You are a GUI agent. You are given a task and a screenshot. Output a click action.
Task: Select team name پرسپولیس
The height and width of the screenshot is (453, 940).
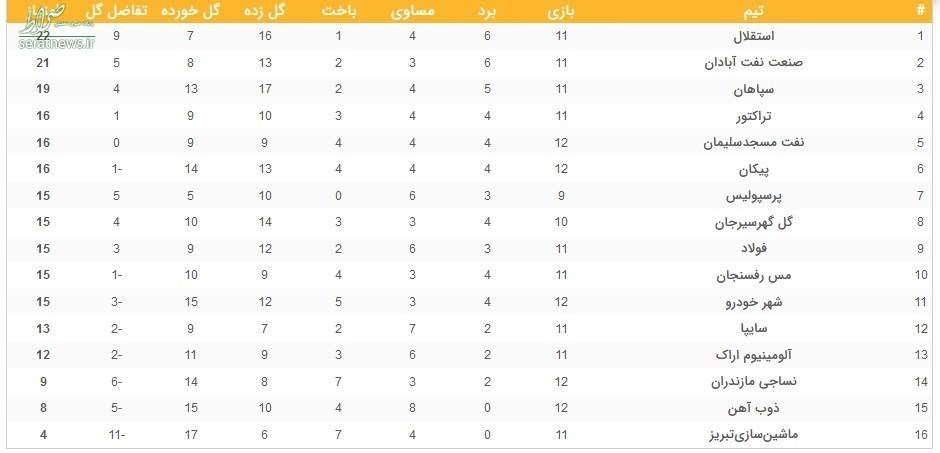(x=754, y=196)
